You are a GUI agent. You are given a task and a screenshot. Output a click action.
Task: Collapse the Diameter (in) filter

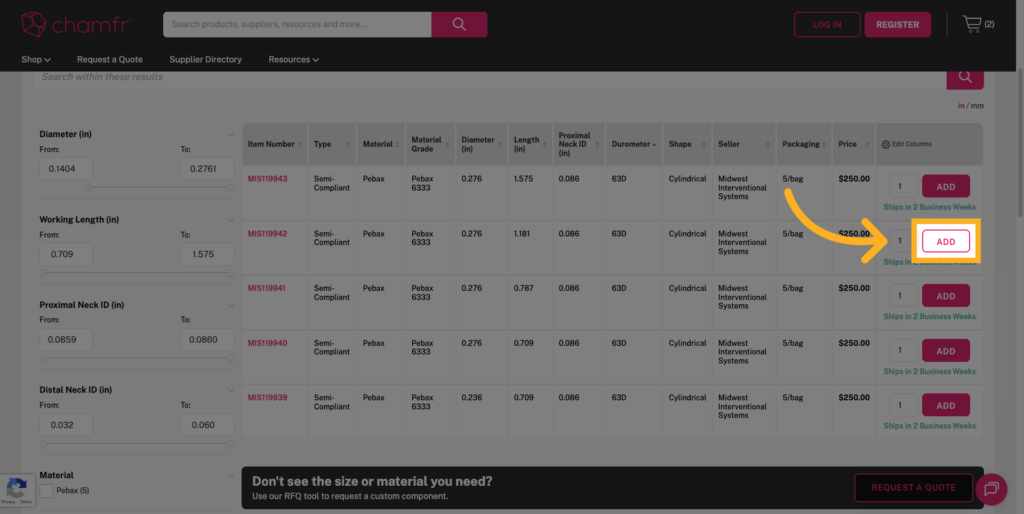pos(231,135)
